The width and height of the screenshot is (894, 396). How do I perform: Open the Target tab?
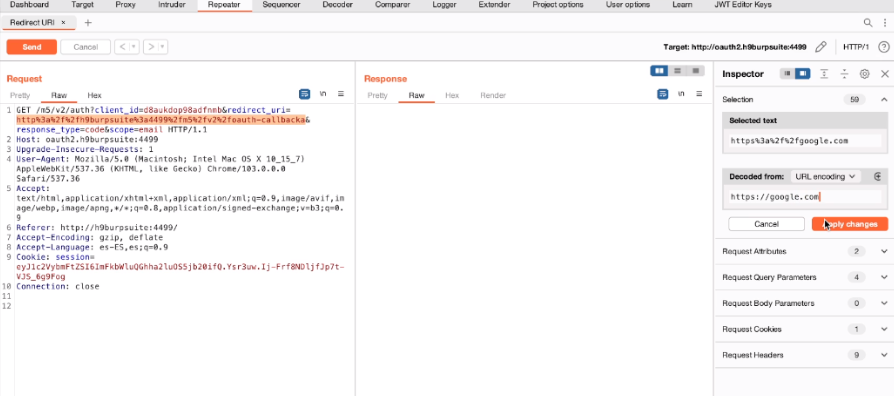coord(83,5)
